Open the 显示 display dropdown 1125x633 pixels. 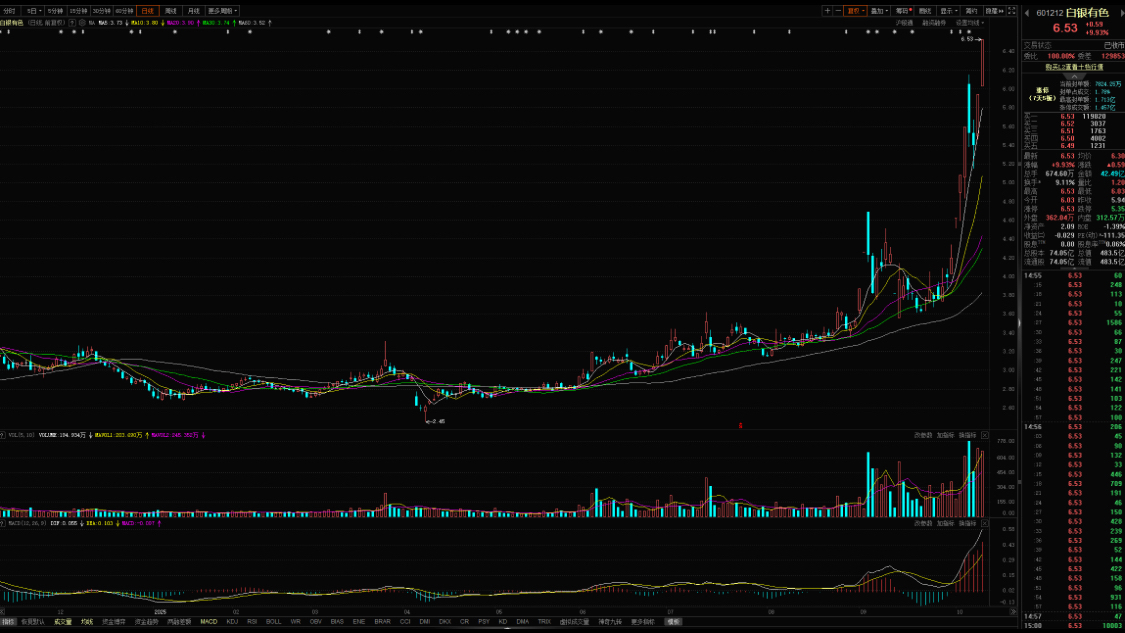pyautogui.click(x=949, y=11)
